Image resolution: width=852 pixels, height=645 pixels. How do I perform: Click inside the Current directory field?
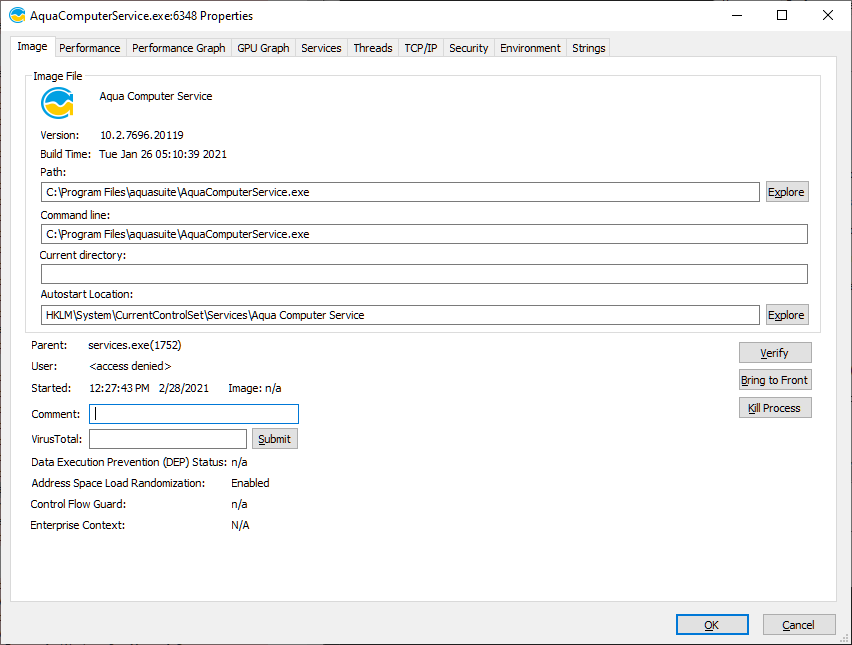[423, 274]
